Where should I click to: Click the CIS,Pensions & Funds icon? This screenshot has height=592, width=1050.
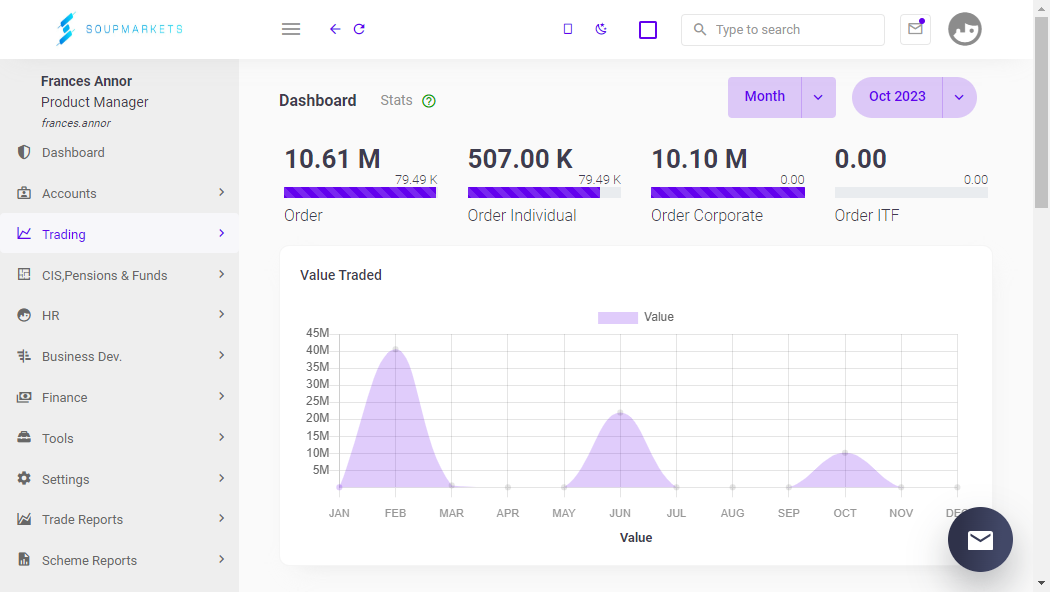(24, 274)
